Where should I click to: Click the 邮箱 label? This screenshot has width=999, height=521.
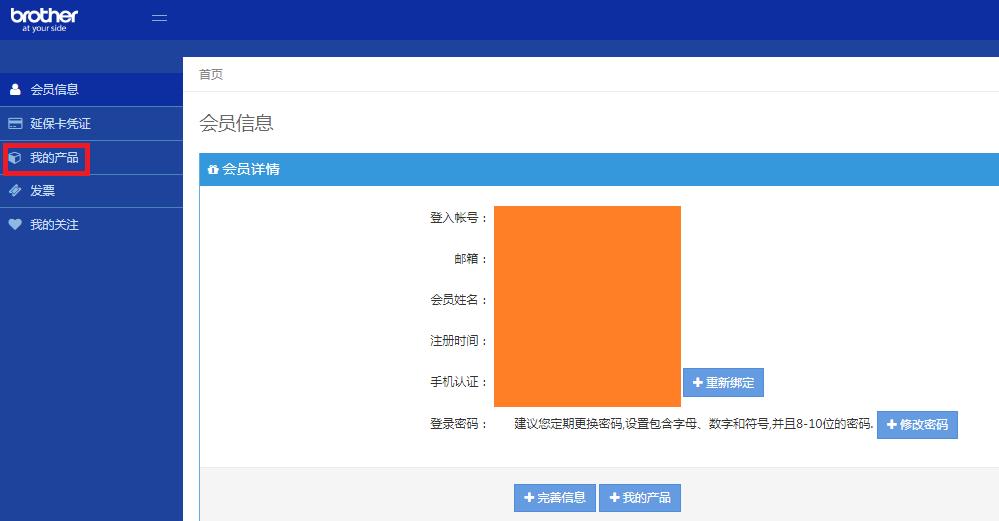[471, 259]
